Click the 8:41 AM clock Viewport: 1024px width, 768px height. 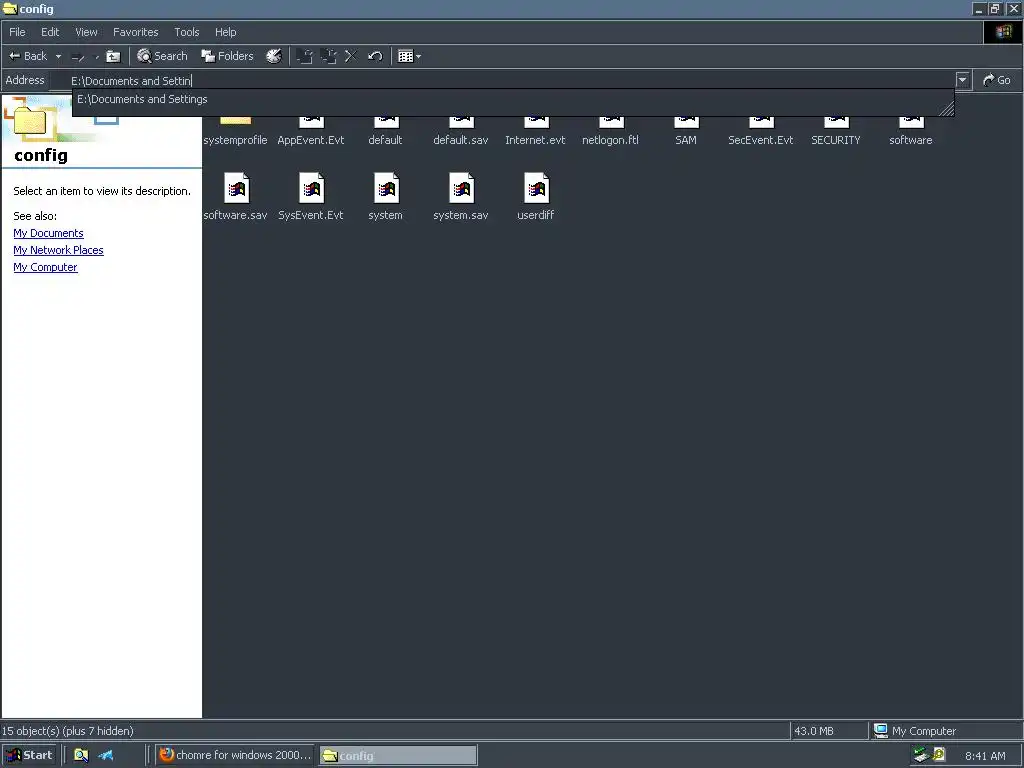coord(985,756)
